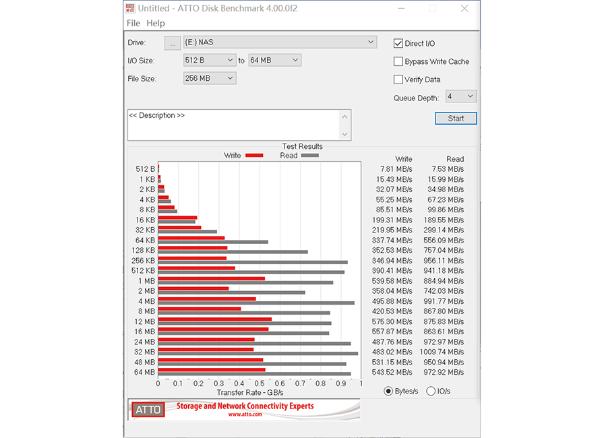Click the 128 KB row label in chart

point(143,250)
